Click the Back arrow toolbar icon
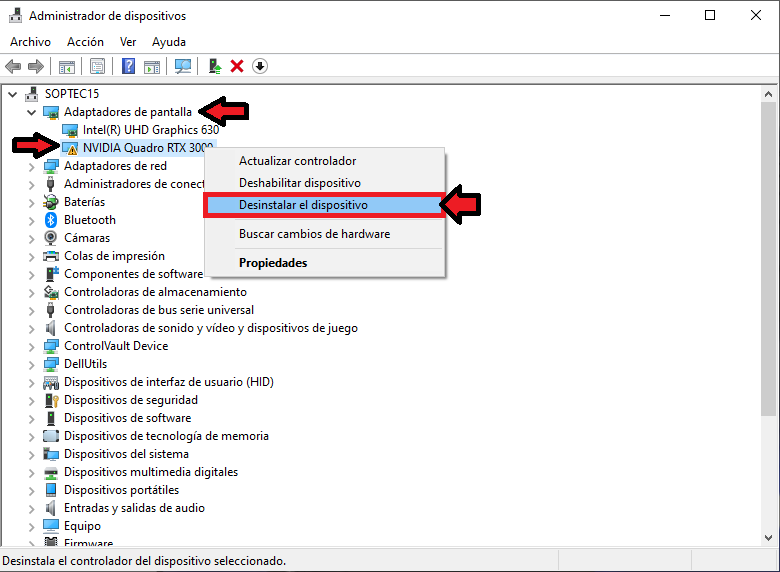This screenshot has width=780, height=572. point(13,66)
